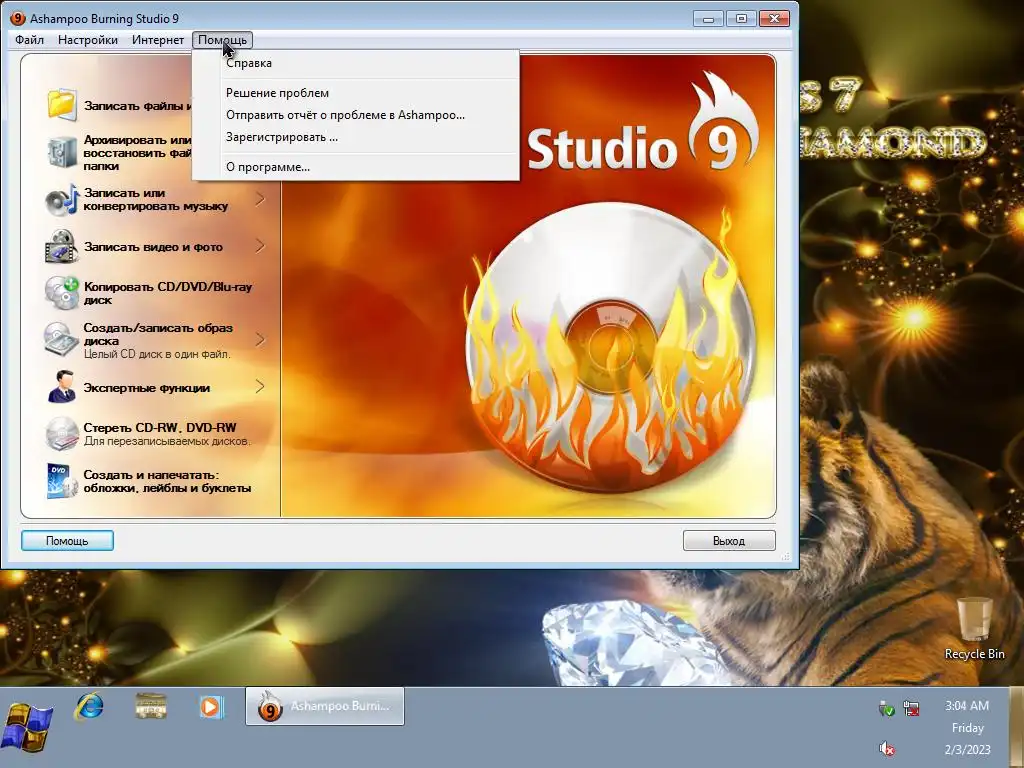This screenshot has height=768, width=1024.
Task: Click the Windows Start orb
Action: point(29,727)
